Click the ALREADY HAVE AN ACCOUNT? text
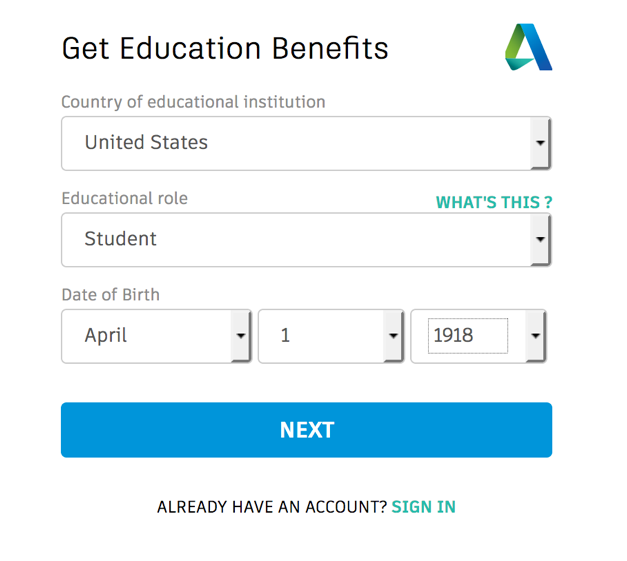 click(x=272, y=507)
